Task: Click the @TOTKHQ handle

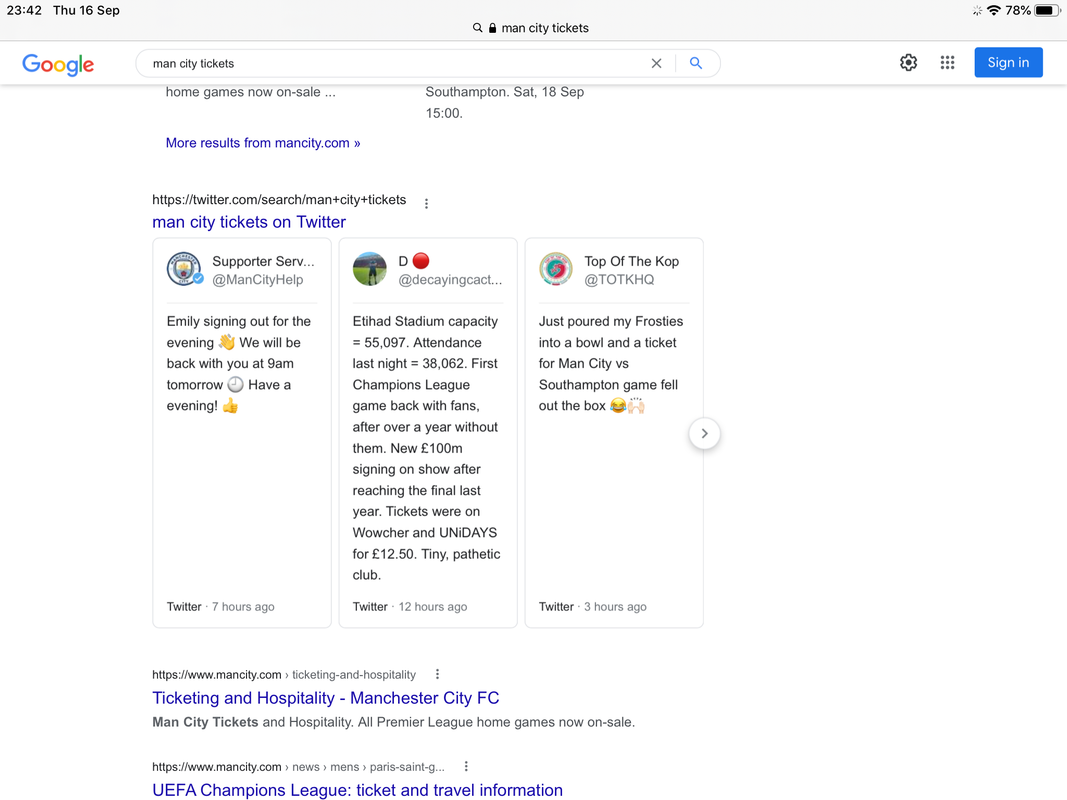Action: [x=619, y=280]
